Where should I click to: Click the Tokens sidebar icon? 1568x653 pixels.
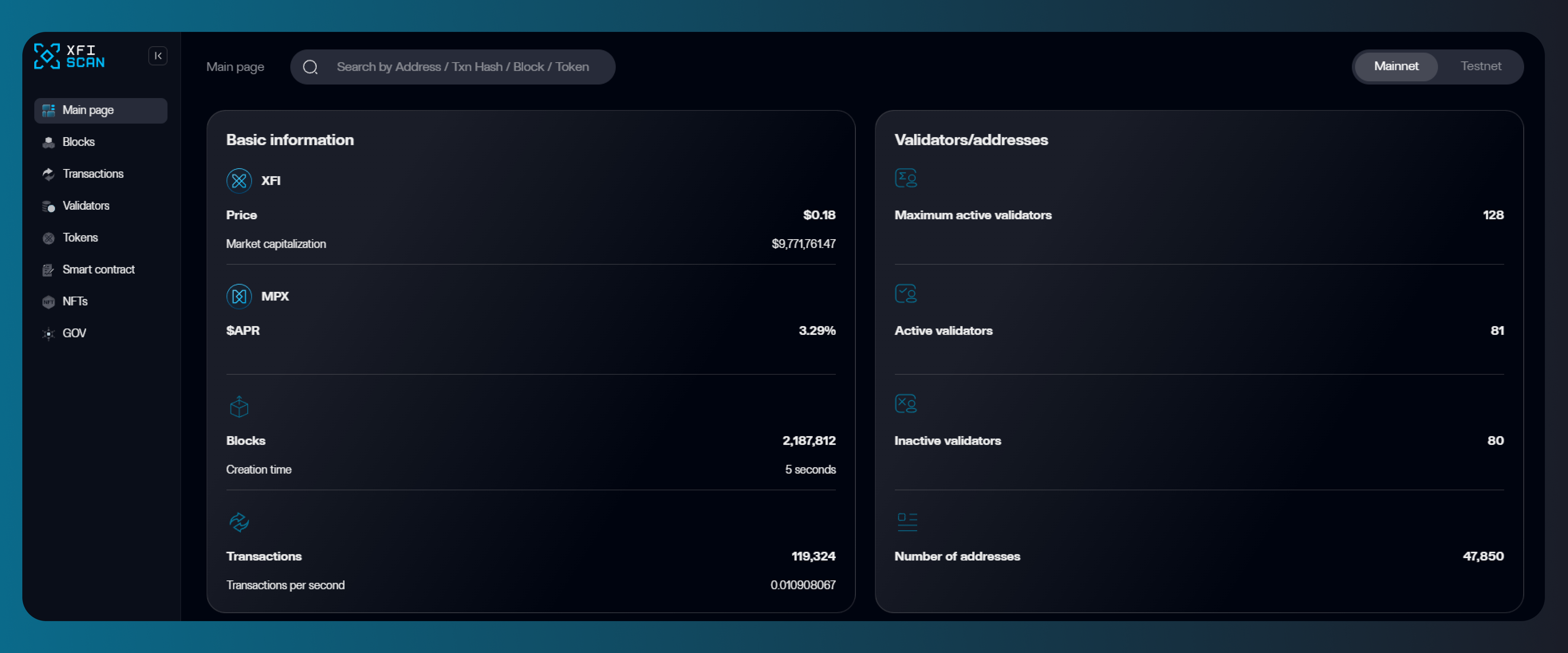(49, 238)
